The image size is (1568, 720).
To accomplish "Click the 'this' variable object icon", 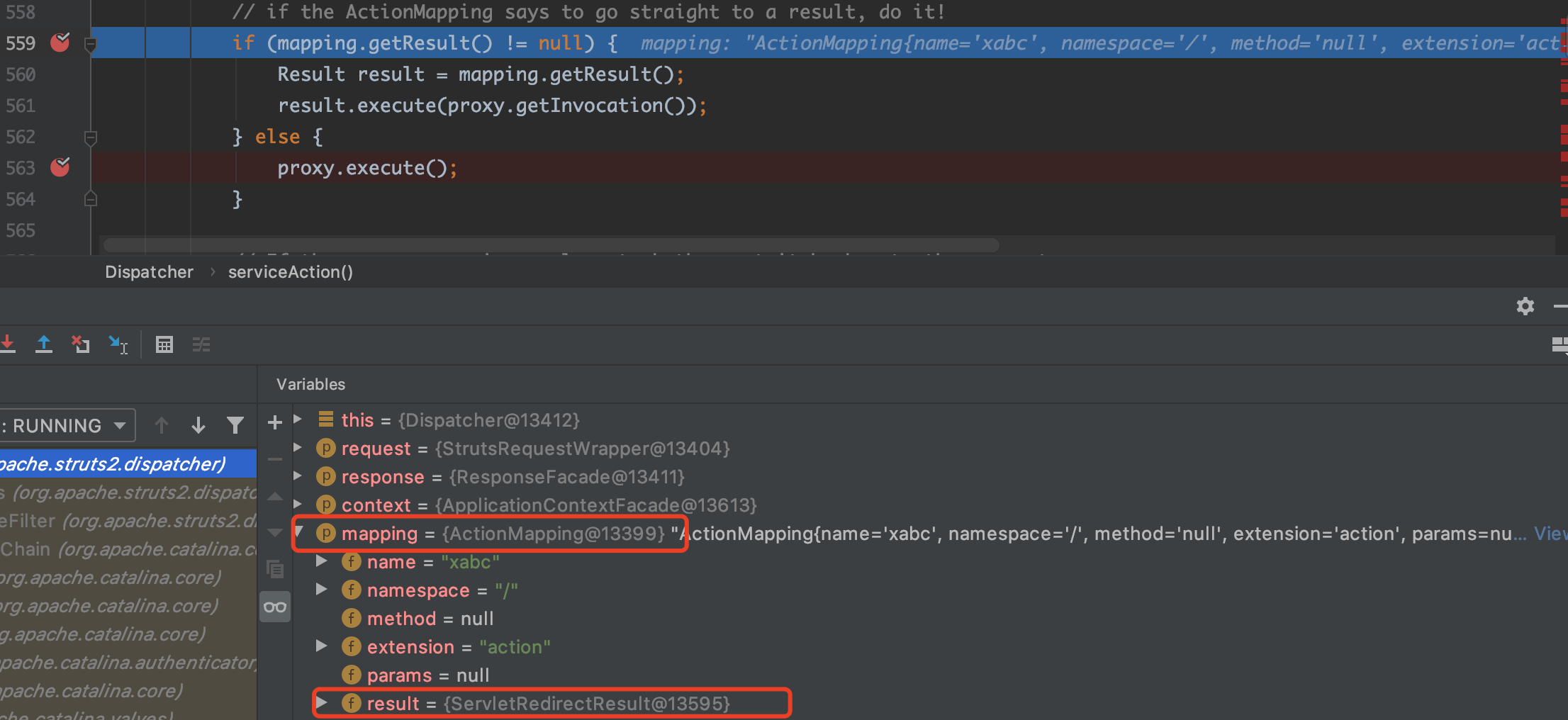I will [x=326, y=420].
